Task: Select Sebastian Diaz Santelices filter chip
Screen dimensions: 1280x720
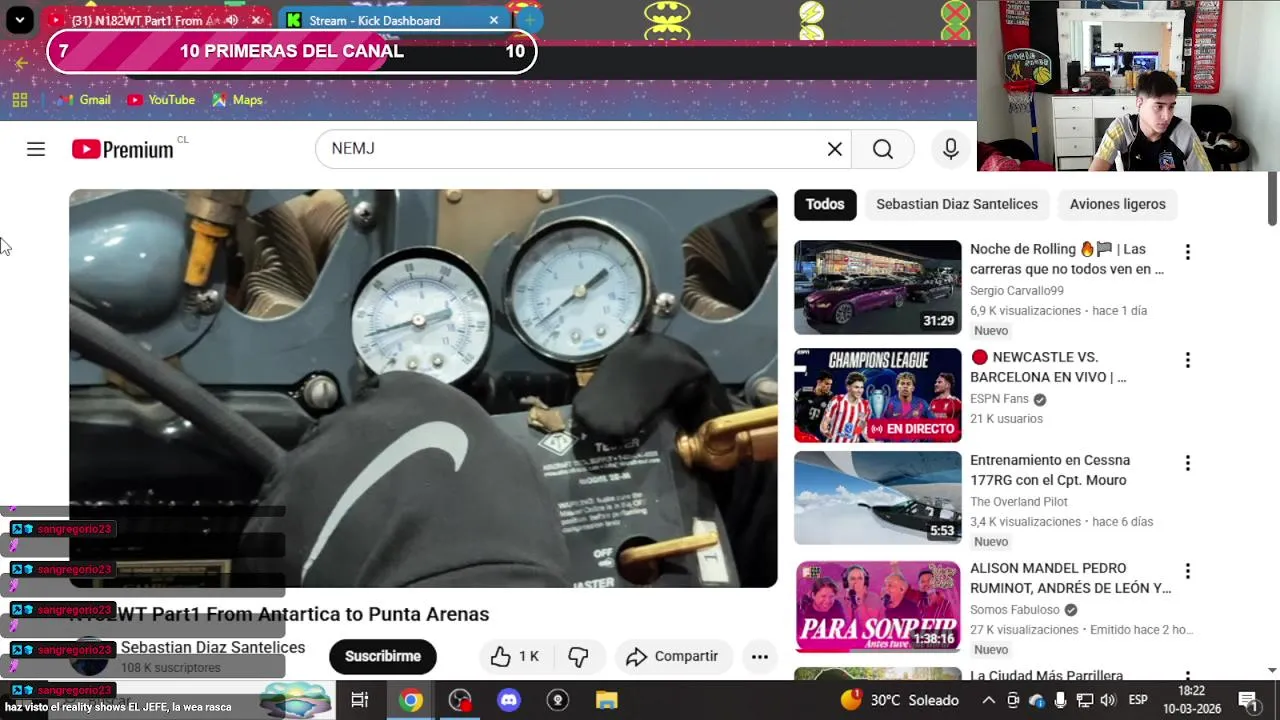Action: tap(957, 204)
